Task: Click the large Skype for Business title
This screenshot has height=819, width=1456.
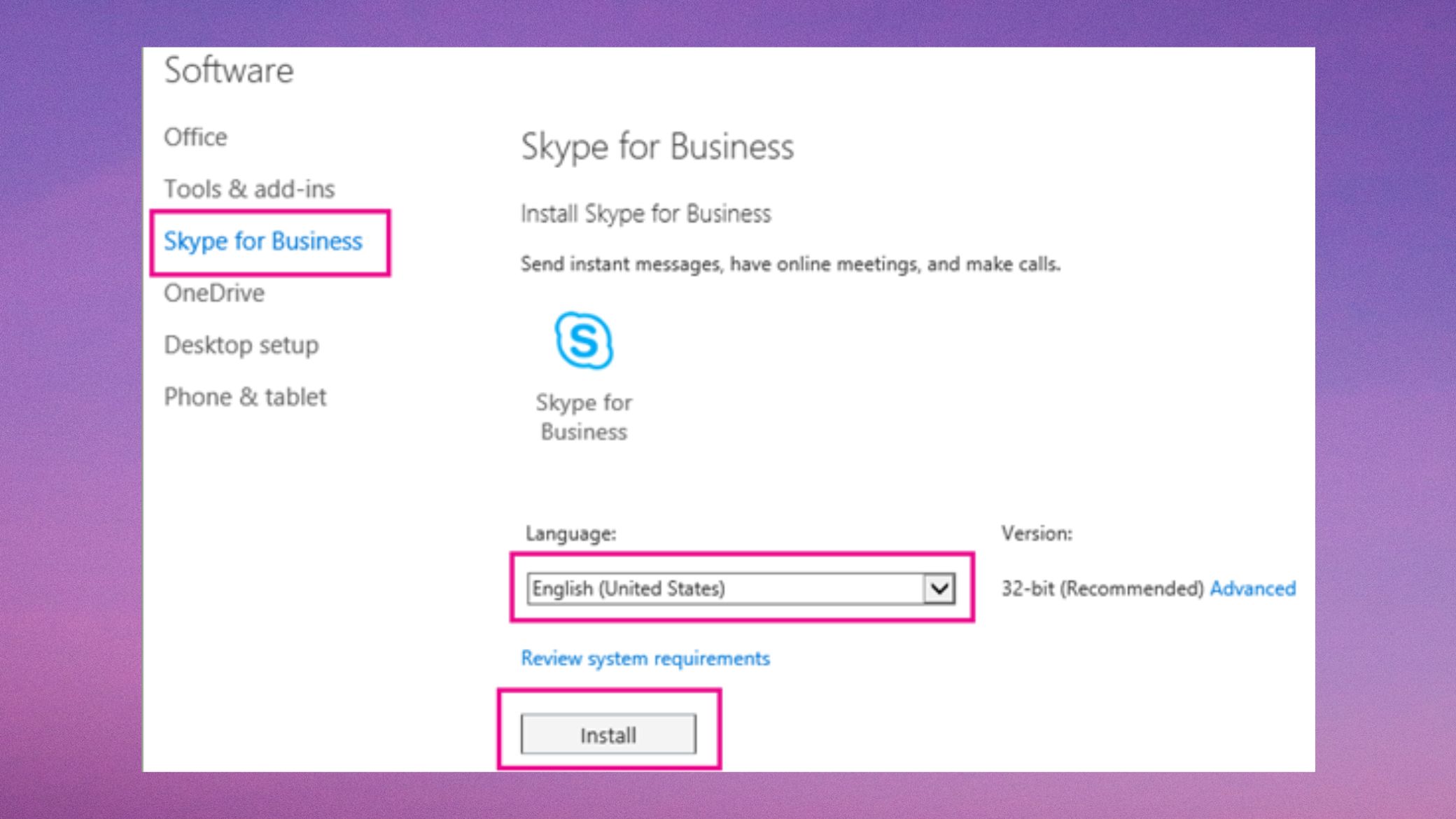Action: (x=657, y=147)
